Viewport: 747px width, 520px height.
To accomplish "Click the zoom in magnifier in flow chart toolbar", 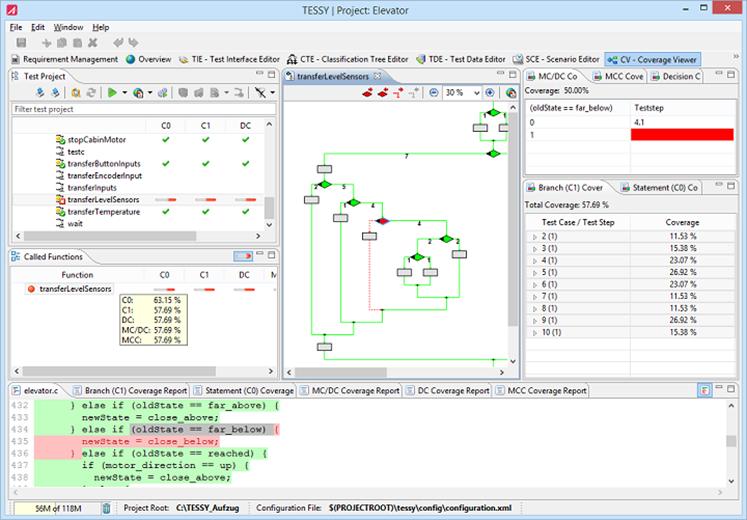I will point(490,93).
